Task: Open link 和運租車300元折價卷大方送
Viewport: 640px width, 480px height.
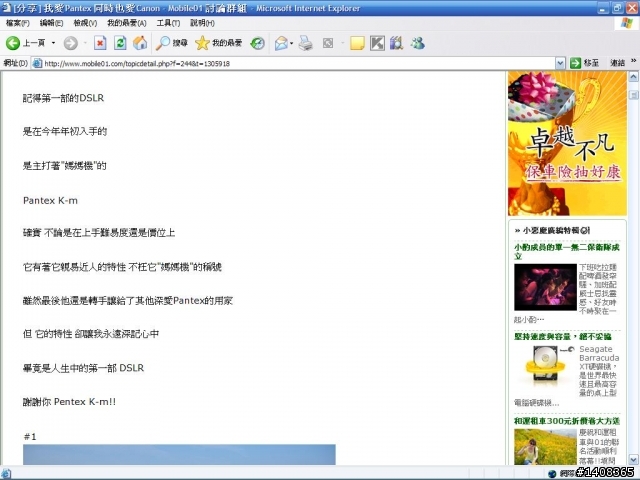Action: 567,421
